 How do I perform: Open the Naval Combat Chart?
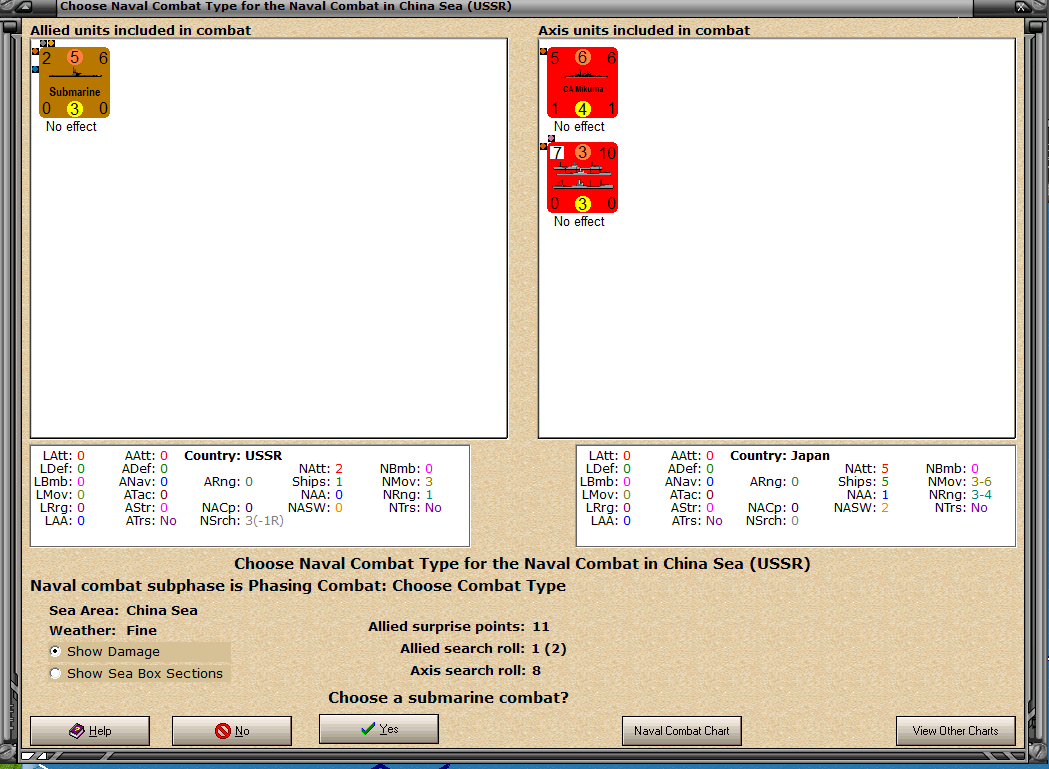point(681,731)
